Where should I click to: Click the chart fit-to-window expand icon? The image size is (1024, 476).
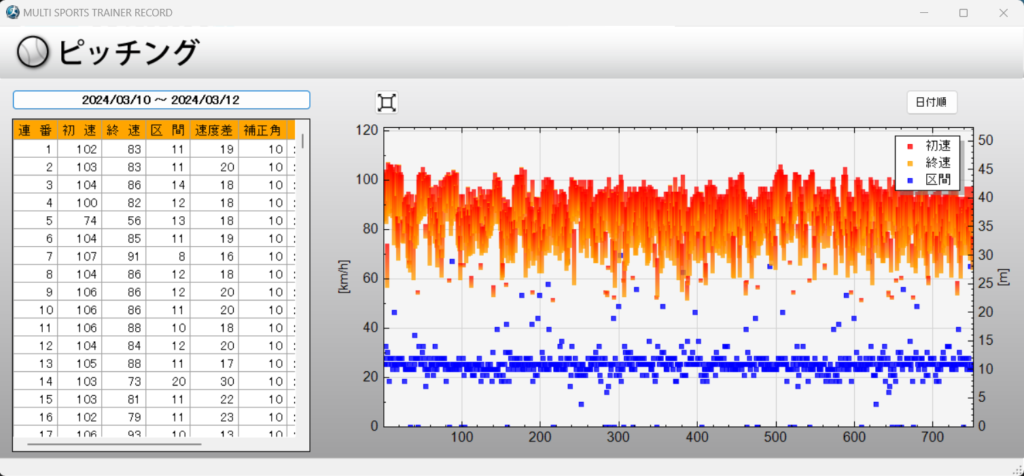coord(387,102)
